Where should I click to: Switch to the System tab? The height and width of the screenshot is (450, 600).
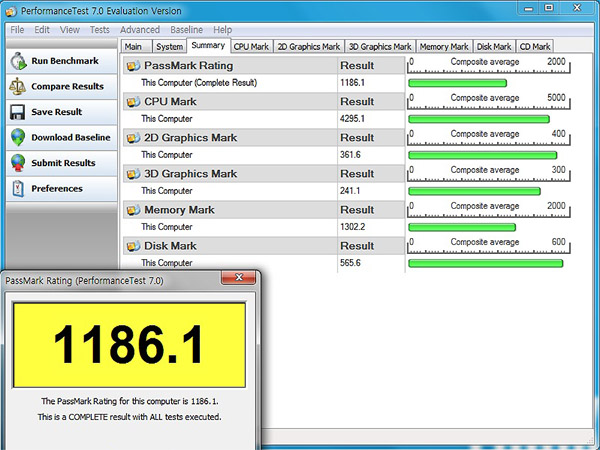point(169,46)
